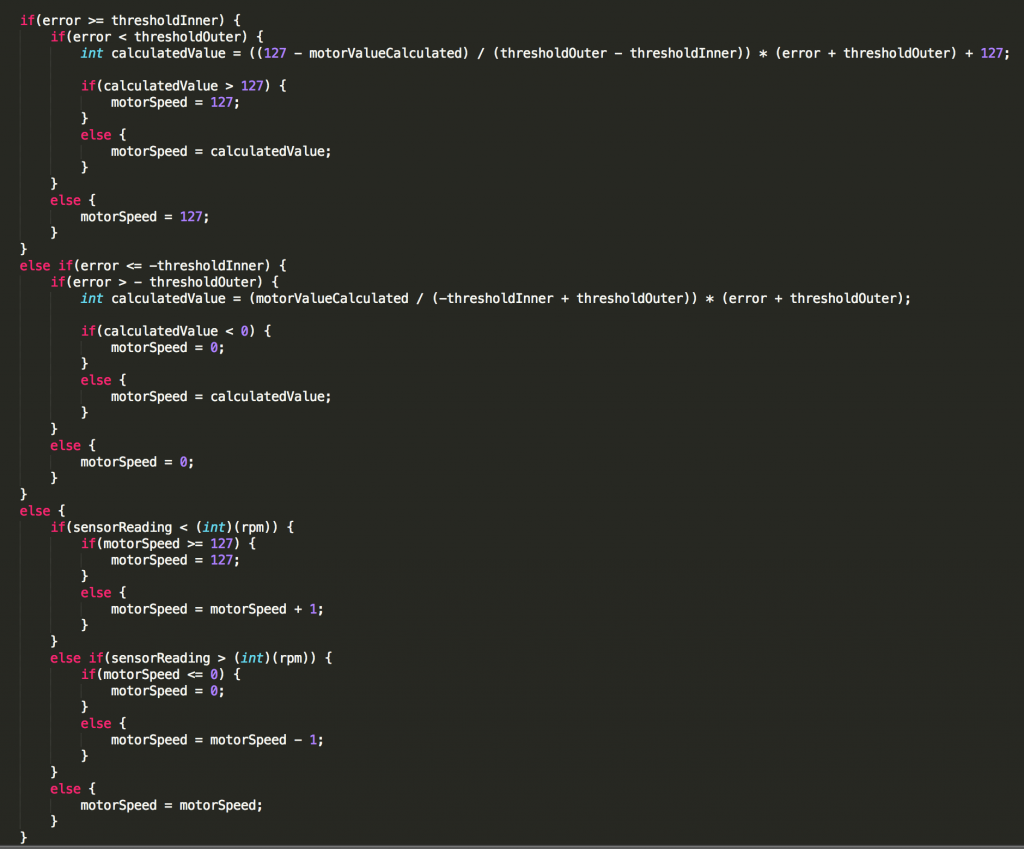The image size is (1024, 849).
Task: Click the int keyword declaring calculatedValue
Action: pos(91,53)
